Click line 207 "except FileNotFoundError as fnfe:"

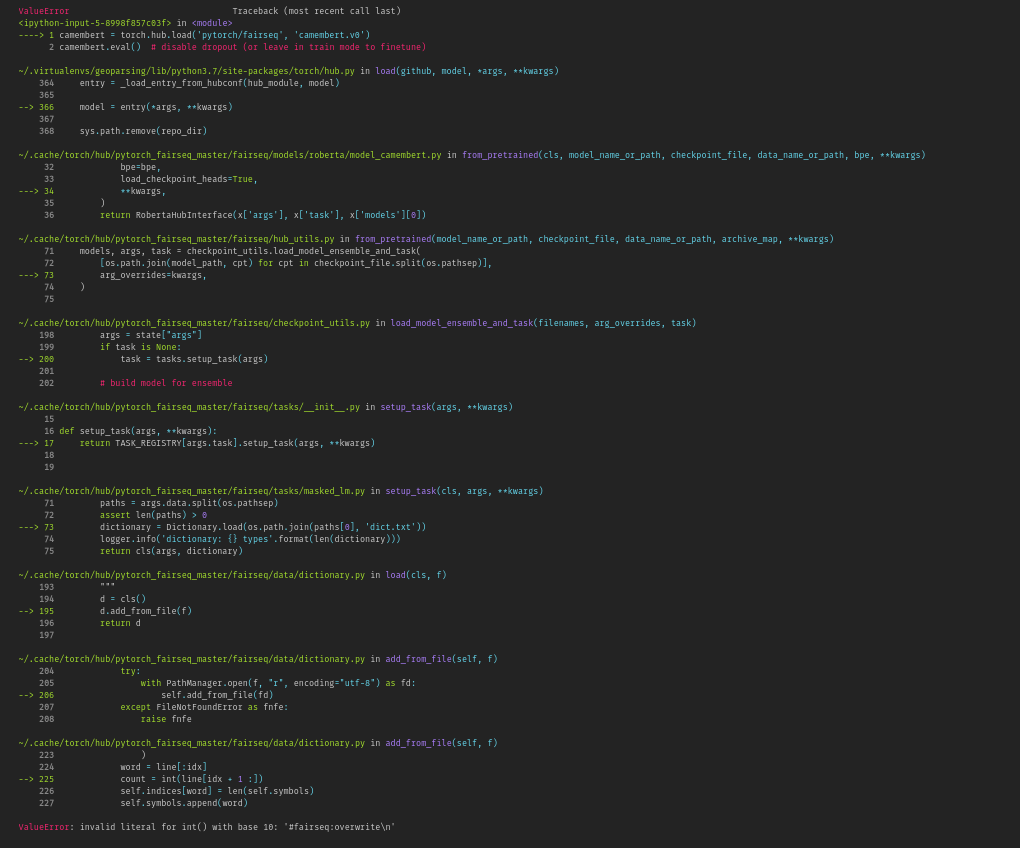pos(204,707)
